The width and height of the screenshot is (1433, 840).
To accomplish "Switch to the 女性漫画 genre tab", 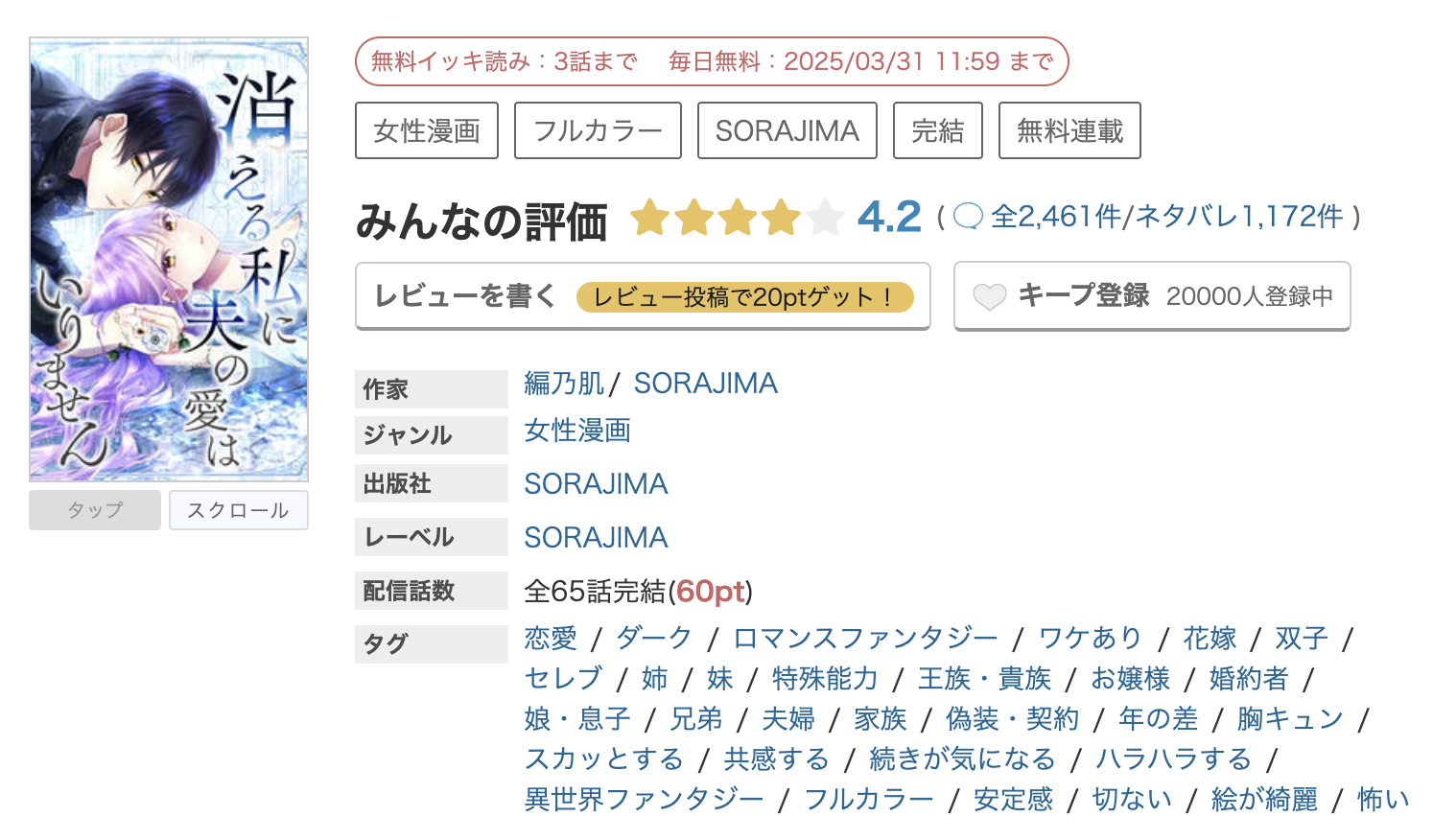I will tap(427, 129).
